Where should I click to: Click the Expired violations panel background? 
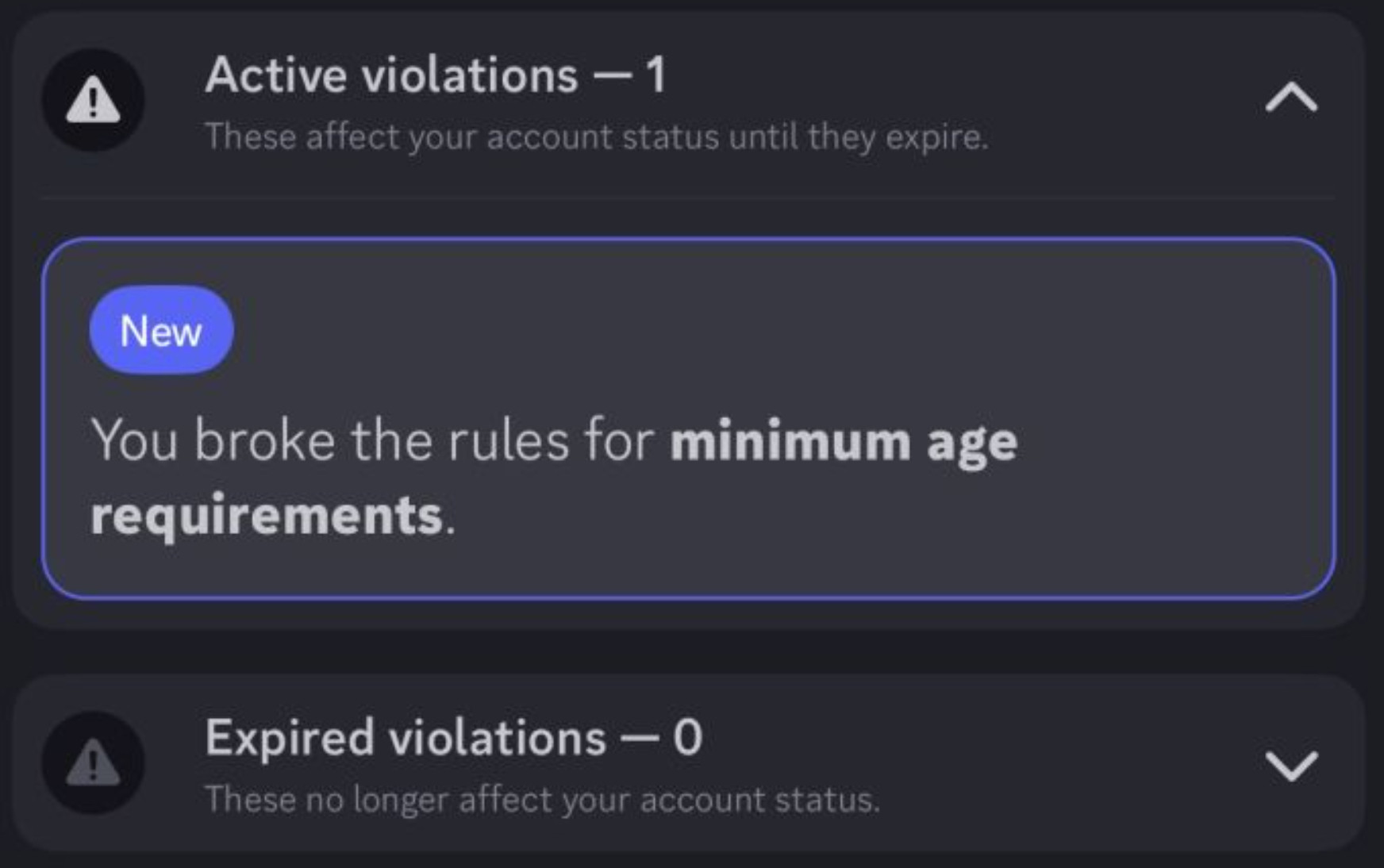tap(1071, 762)
